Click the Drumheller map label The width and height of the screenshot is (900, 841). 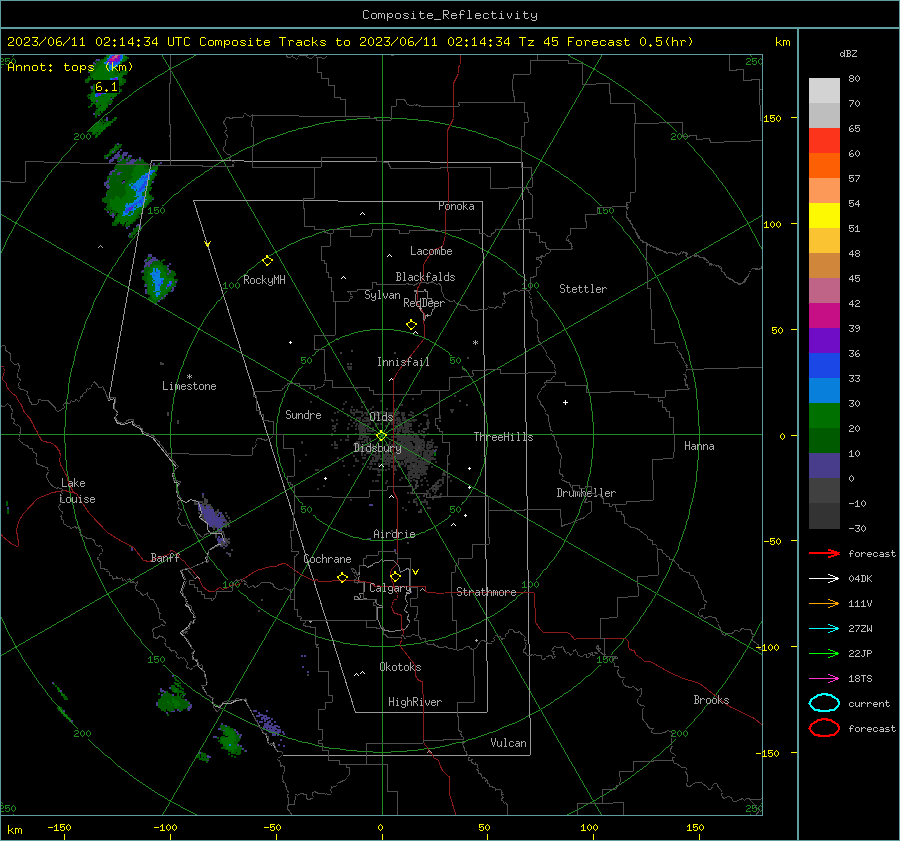point(586,493)
